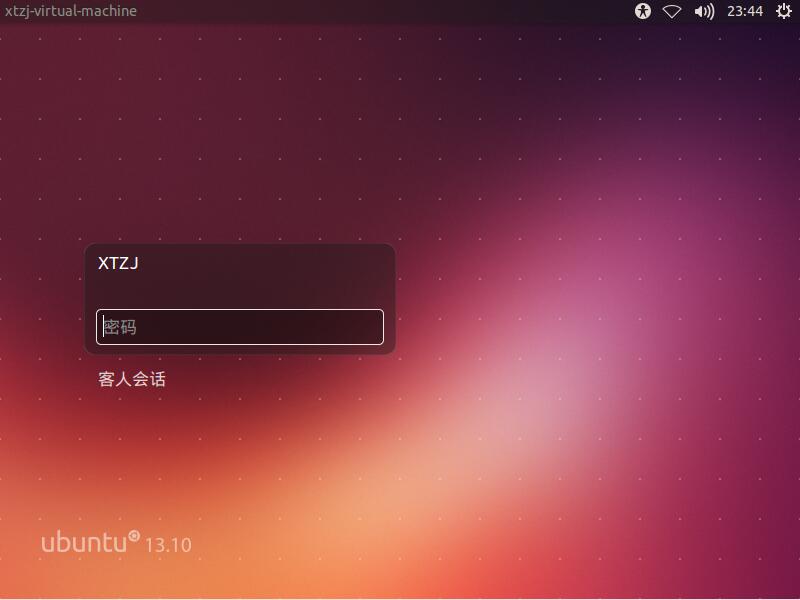This screenshot has height=600, width=800.
Task: Click the xtzj-virtual-machine hostname label
Action: [69, 11]
